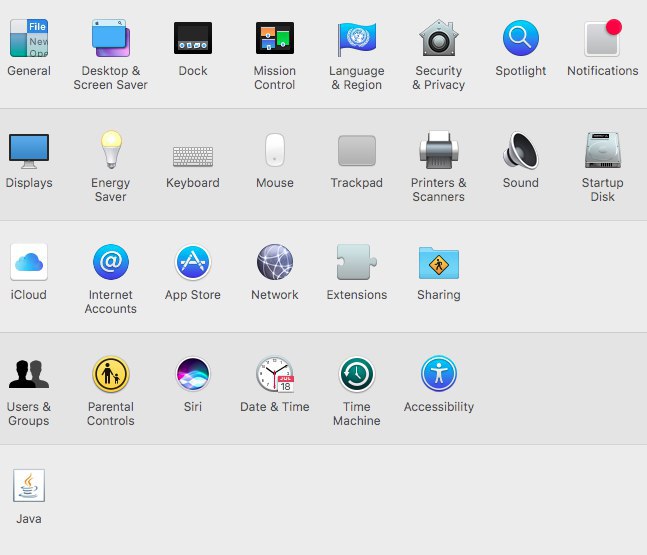Open Parental Controls preferences

(x=111, y=374)
